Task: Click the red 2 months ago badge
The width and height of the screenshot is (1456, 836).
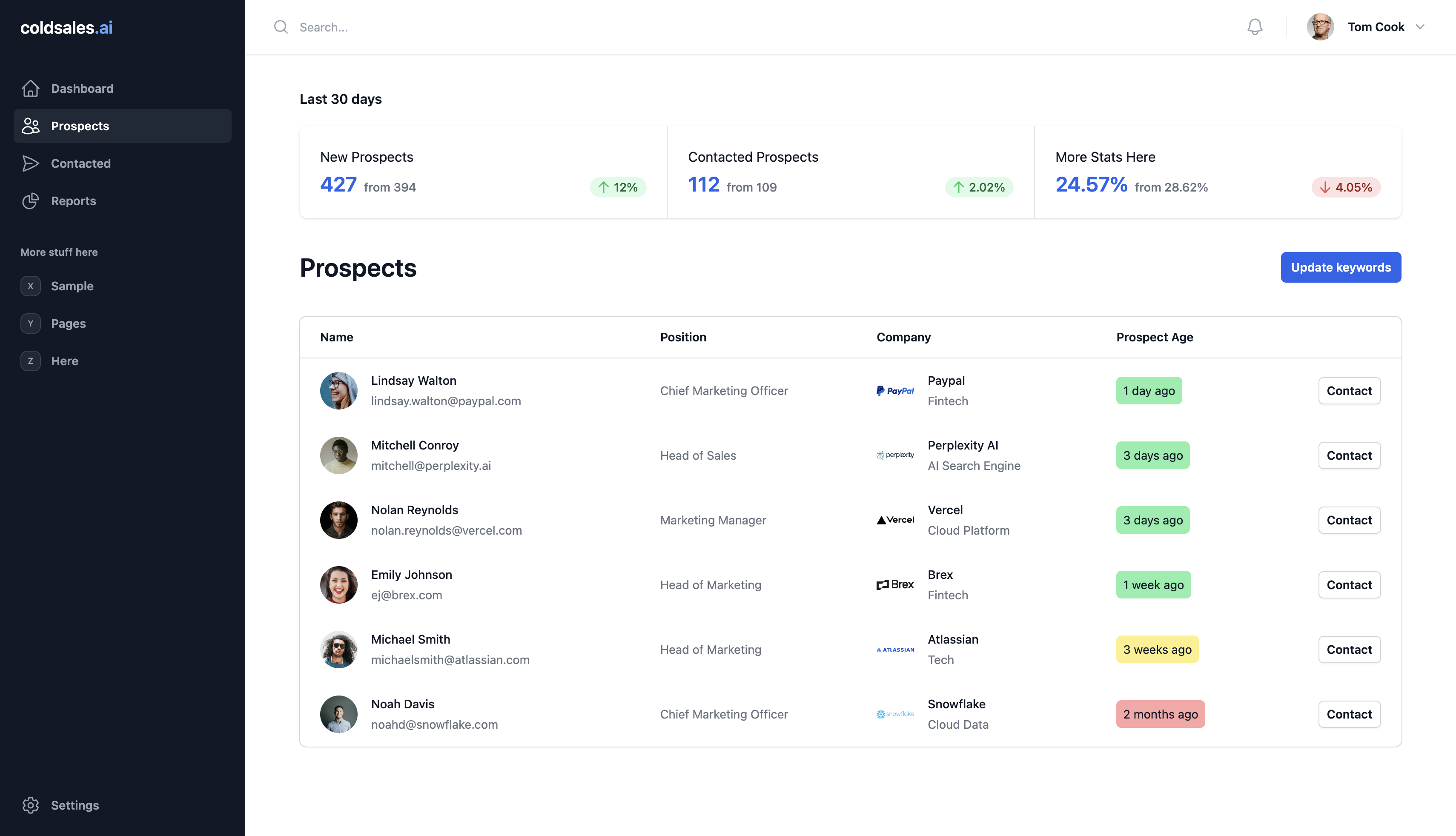Action: point(1160,714)
